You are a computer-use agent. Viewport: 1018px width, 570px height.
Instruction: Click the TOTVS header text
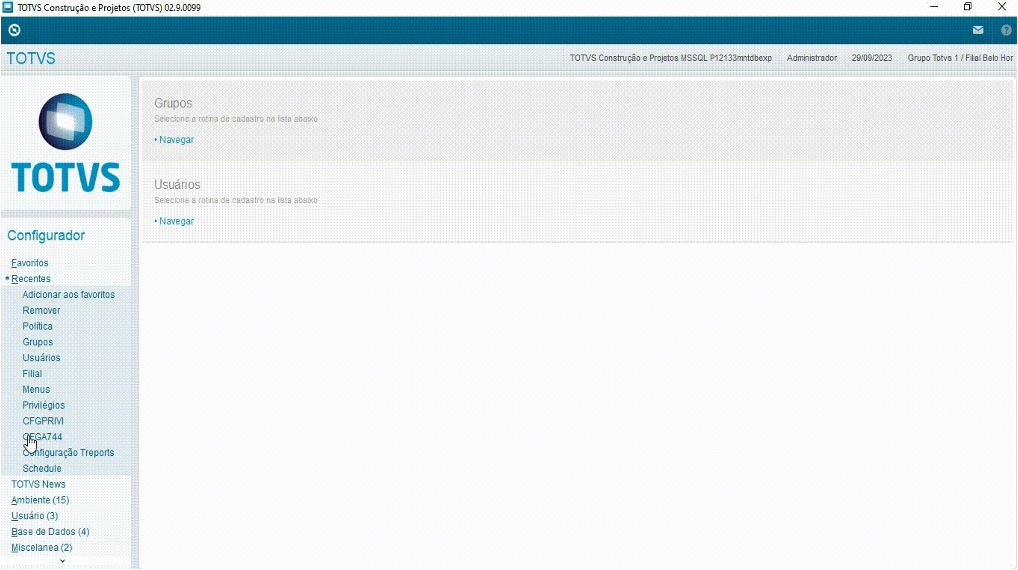[31, 58]
